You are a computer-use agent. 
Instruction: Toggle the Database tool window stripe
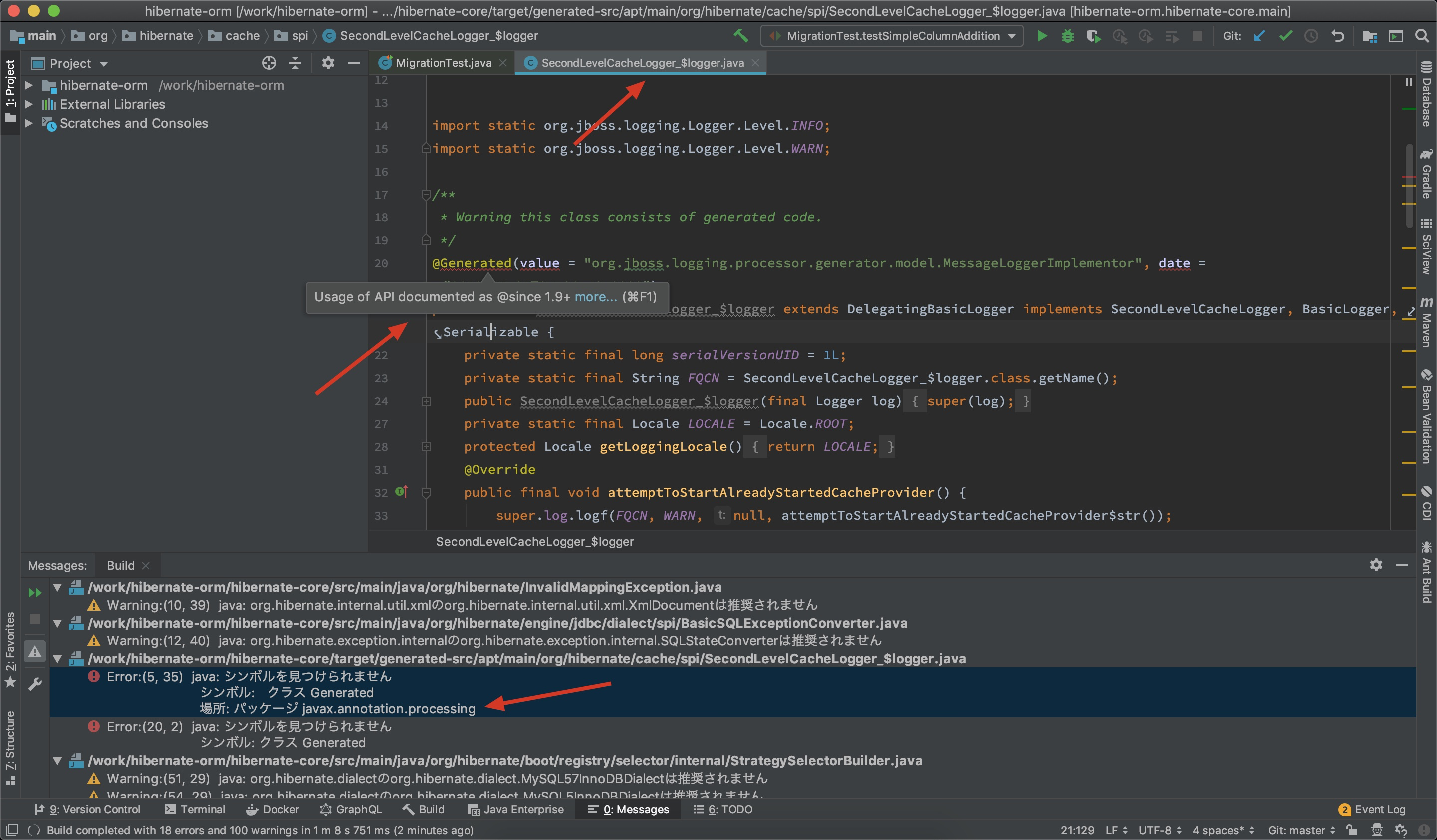[x=1426, y=94]
